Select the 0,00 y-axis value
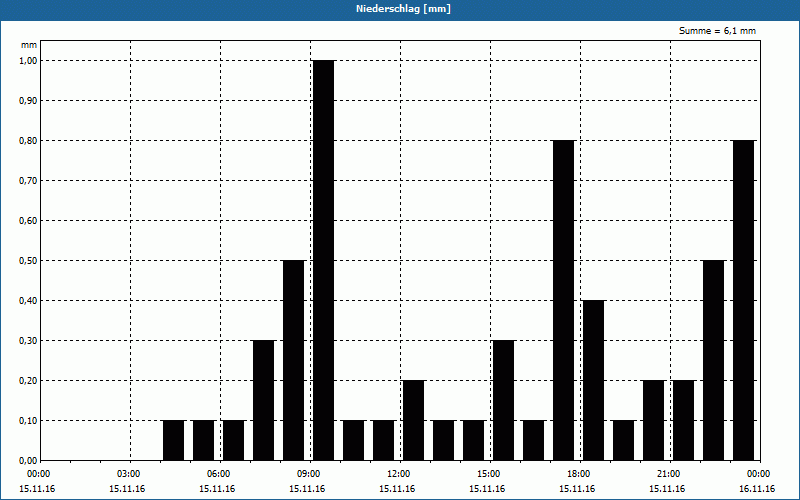This screenshot has height=500, width=800. click(x=28, y=461)
